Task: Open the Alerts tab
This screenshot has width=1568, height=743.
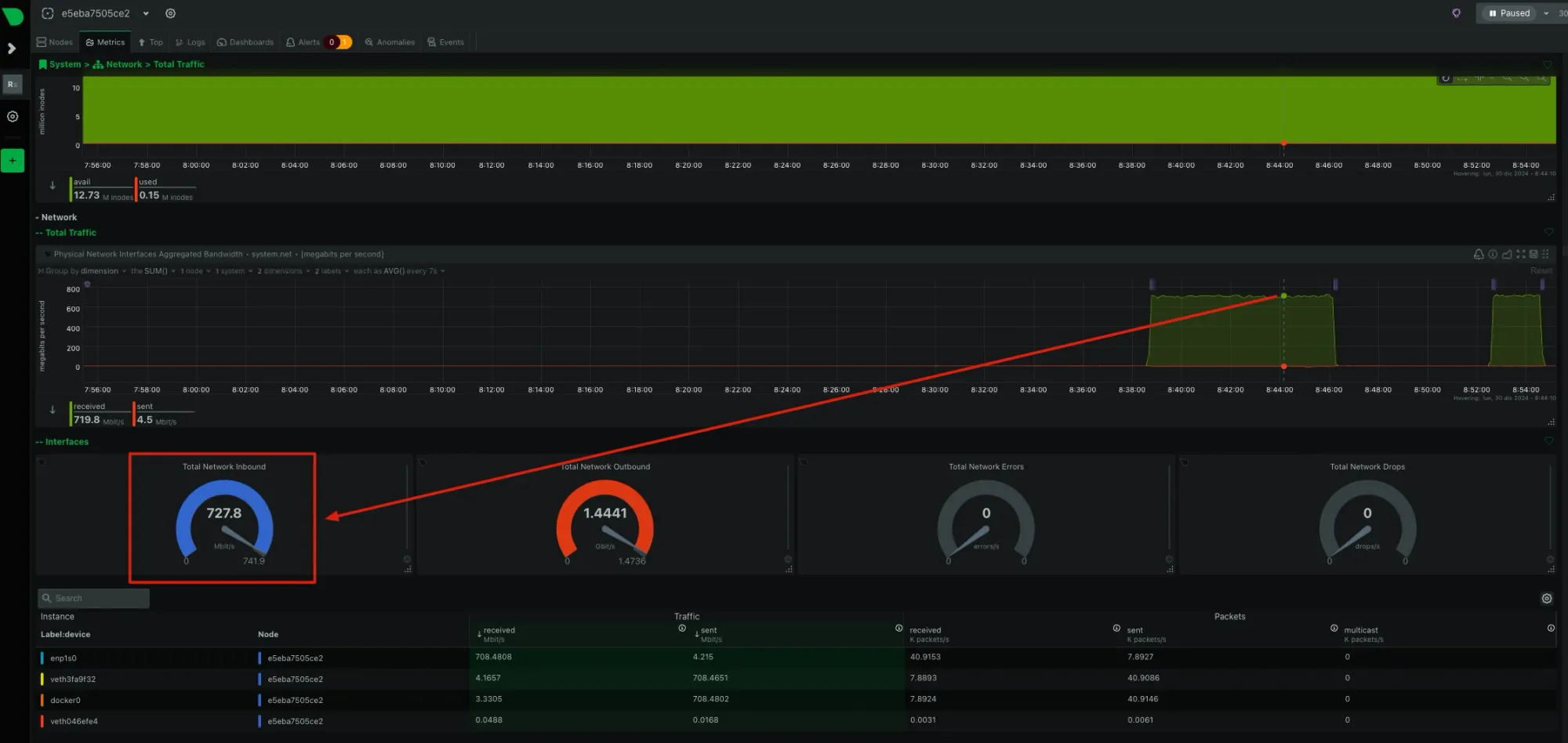Action: 303,42
